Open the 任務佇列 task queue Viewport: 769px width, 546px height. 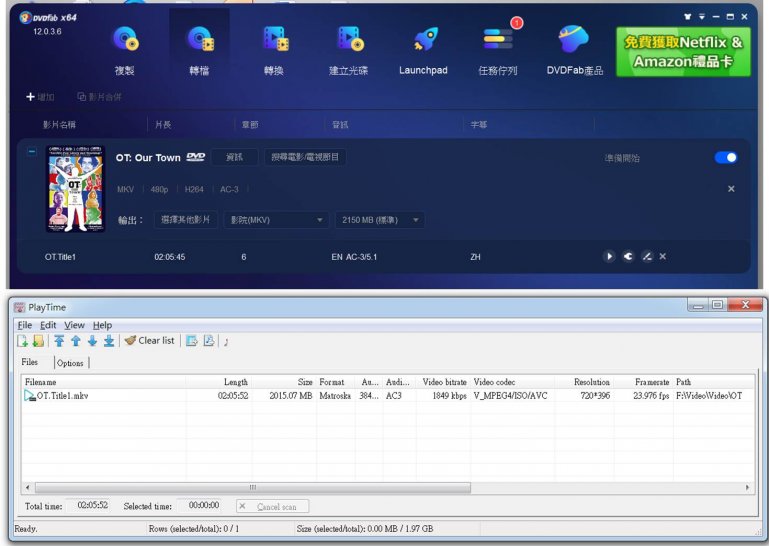[x=498, y=50]
